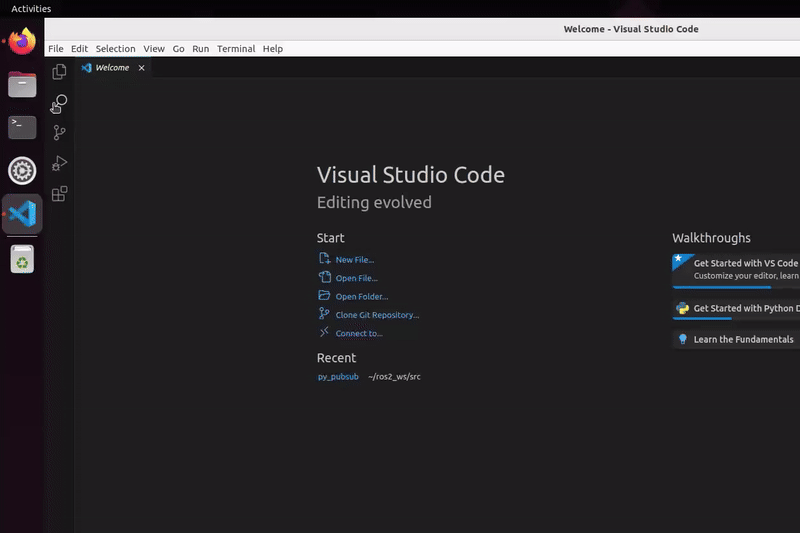Click the Connect to remote icon
The height and width of the screenshot is (533, 800).
pyautogui.click(x=324, y=332)
